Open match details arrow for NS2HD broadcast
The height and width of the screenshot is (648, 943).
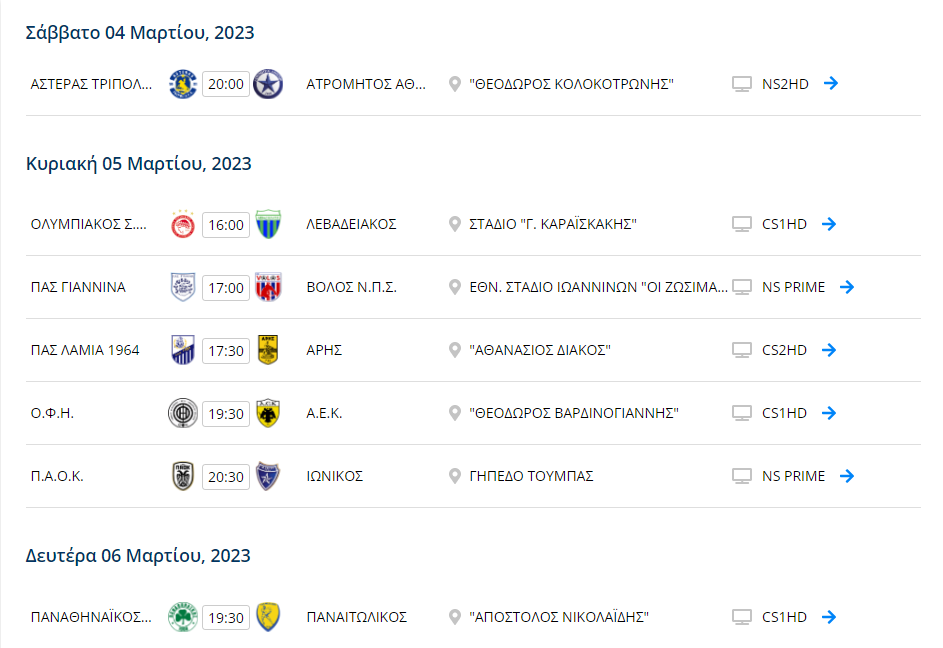point(831,84)
